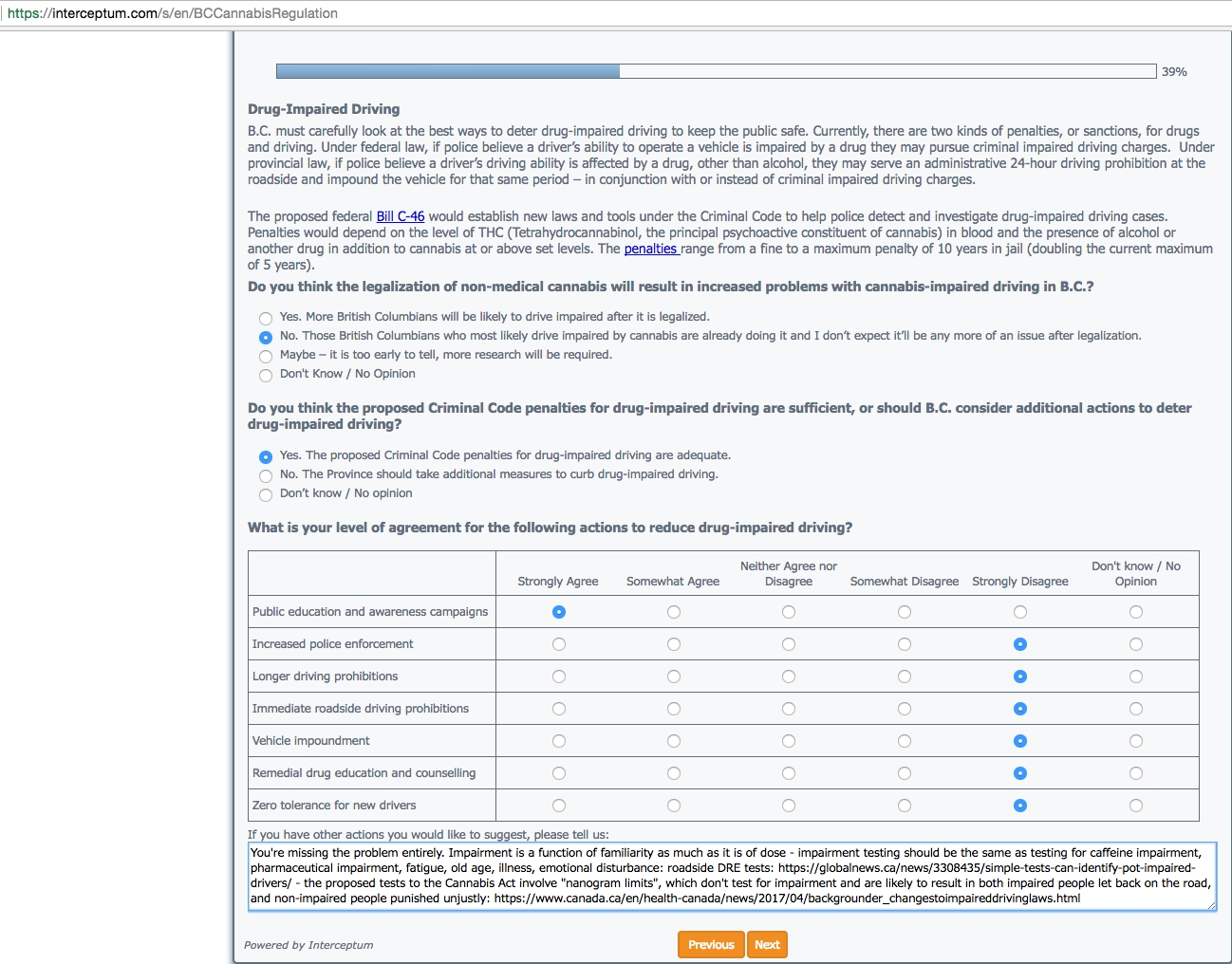Screen dimensions: 1232x964
Task: Select 'No. Those British Columbians who most likely drive impaired' option
Action: pyautogui.click(x=266, y=337)
